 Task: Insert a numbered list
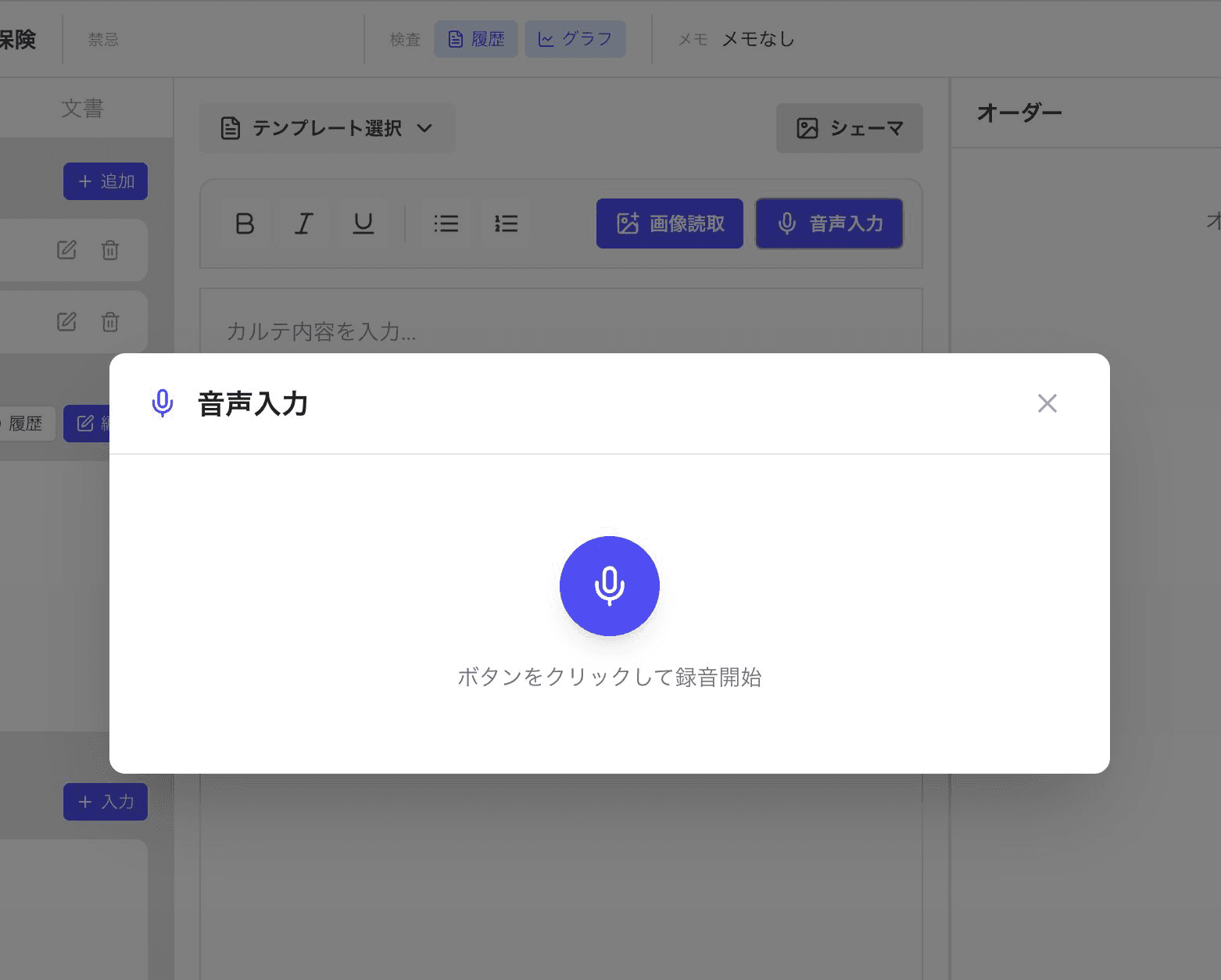click(x=506, y=224)
